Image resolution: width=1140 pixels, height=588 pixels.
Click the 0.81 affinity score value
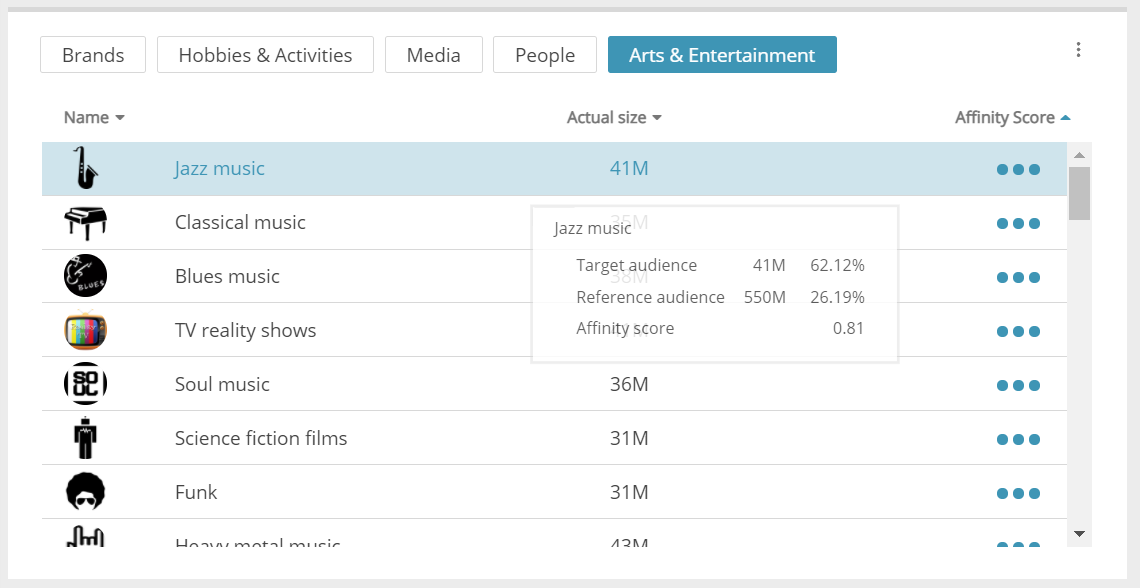848,328
